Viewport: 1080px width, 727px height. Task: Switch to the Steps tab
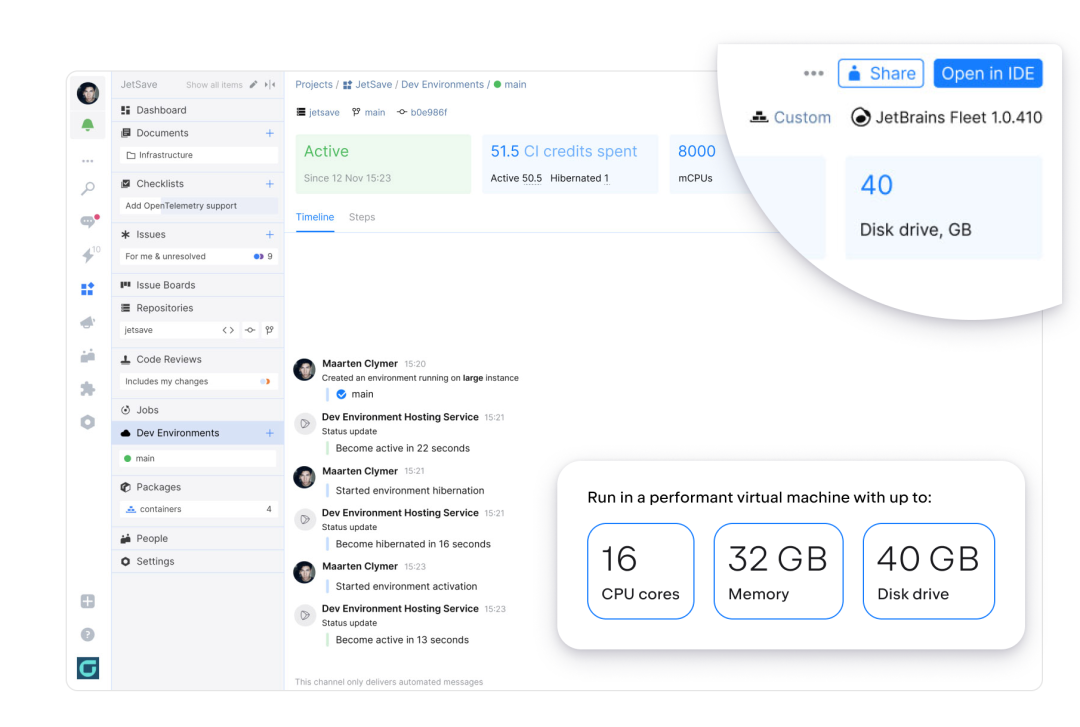[362, 217]
